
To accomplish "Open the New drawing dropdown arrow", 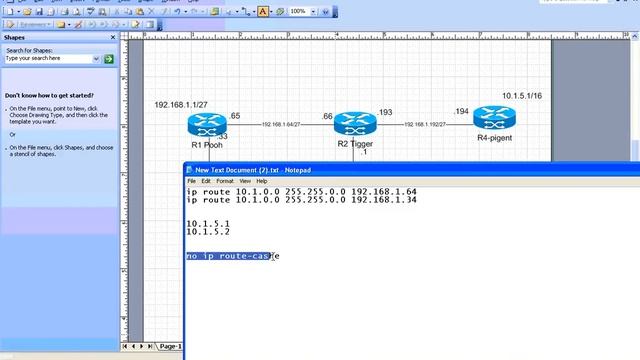I will pos(18,12).
